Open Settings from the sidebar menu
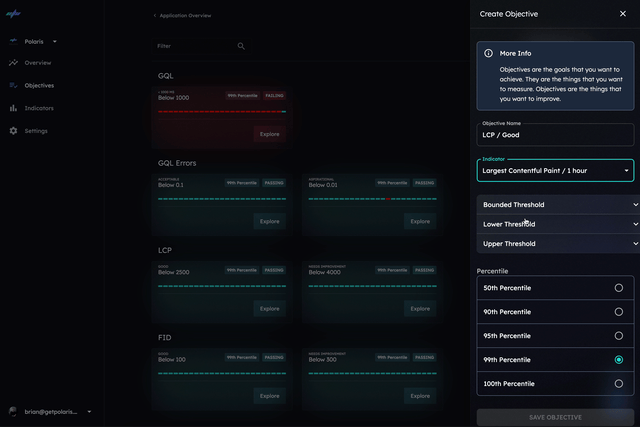Image resolution: width=640 pixels, height=427 pixels. pos(36,131)
